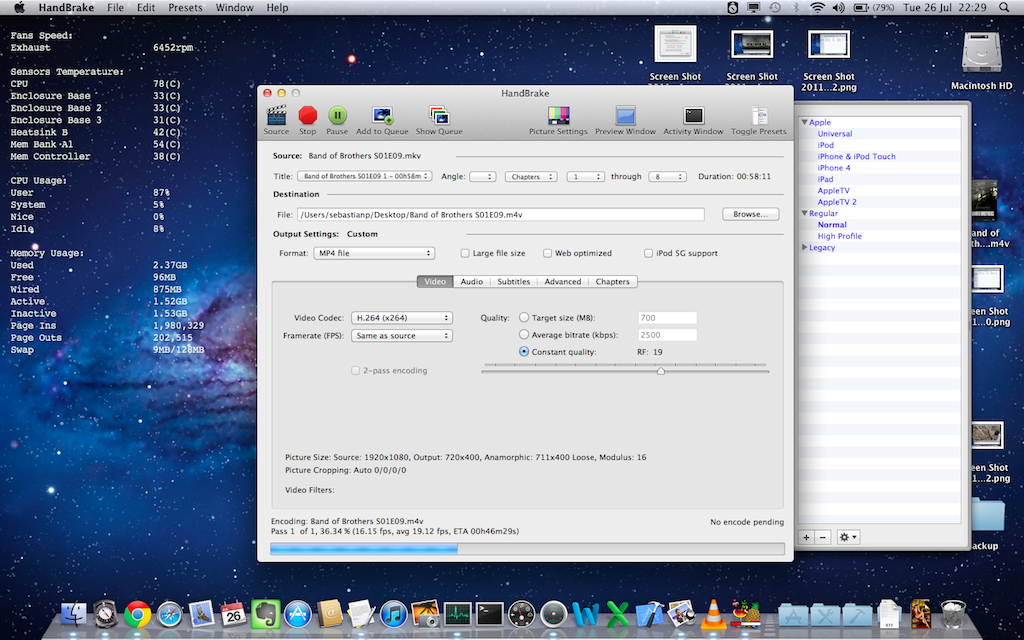
Task: Click the Source clapperboard icon
Action: tap(276, 115)
